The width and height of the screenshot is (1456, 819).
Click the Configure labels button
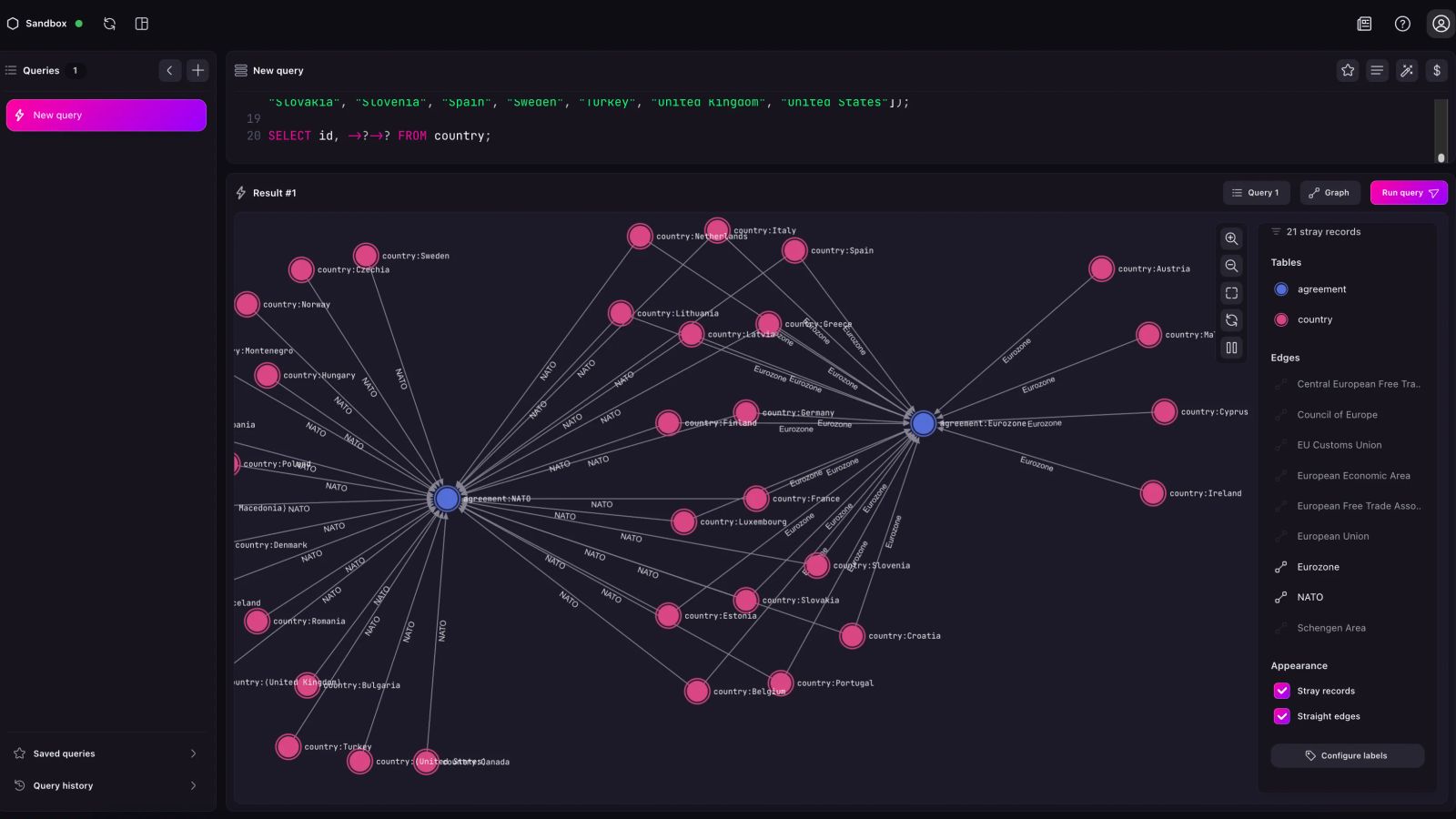click(x=1347, y=755)
